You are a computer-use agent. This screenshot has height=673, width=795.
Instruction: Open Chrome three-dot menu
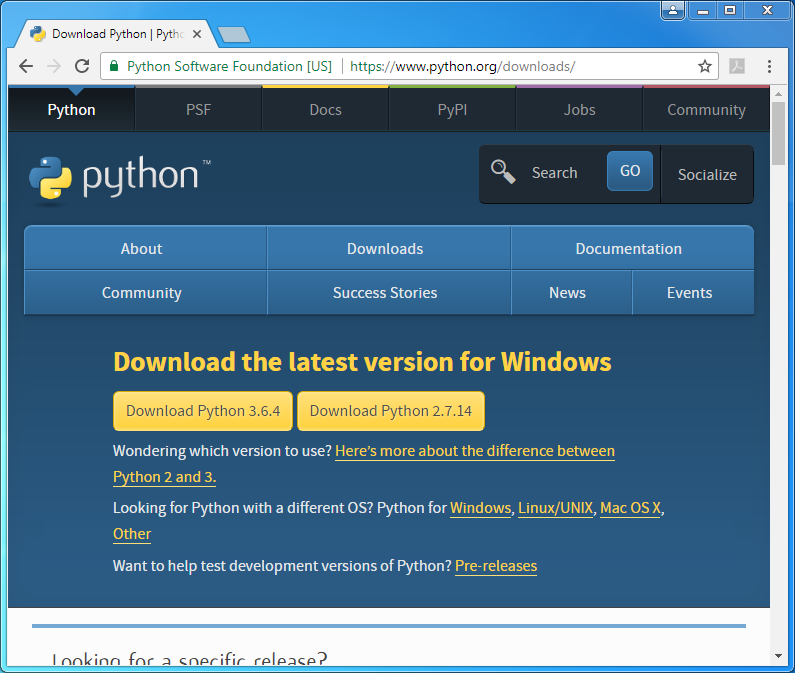pos(769,66)
